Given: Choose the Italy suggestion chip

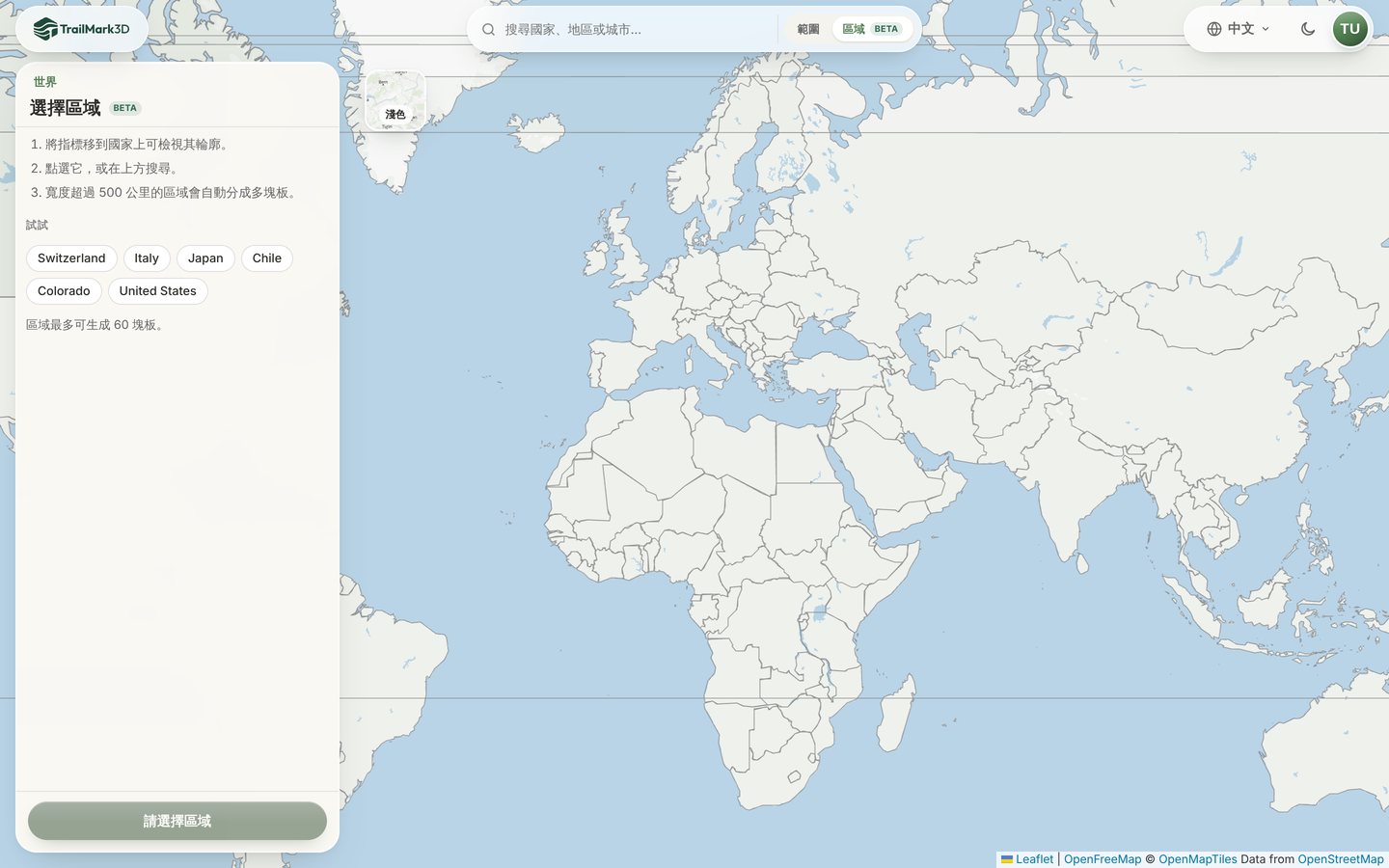Looking at the screenshot, I should (147, 258).
